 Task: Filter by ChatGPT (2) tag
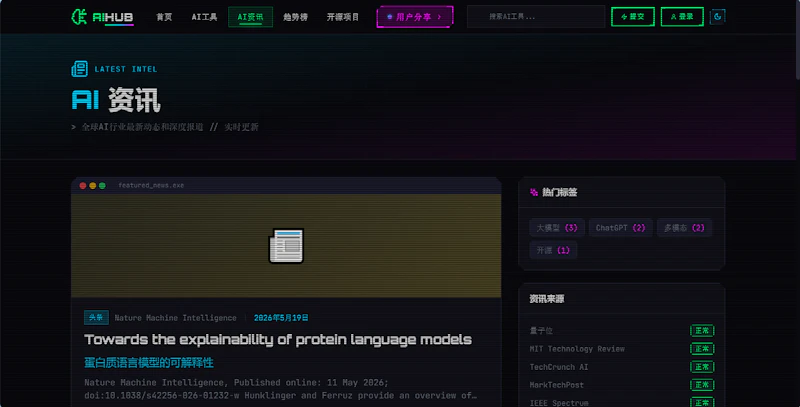coord(620,228)
